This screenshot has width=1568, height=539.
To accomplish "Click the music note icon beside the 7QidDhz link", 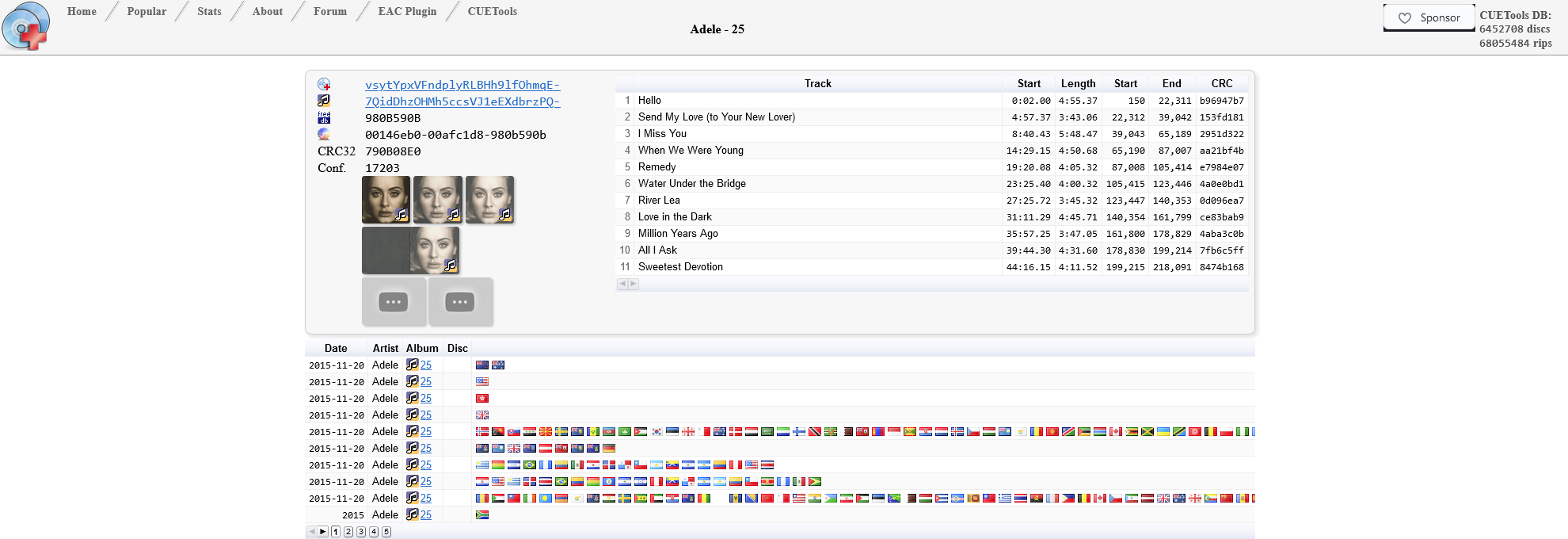I will pyautogui.click(x=324, y=101).
